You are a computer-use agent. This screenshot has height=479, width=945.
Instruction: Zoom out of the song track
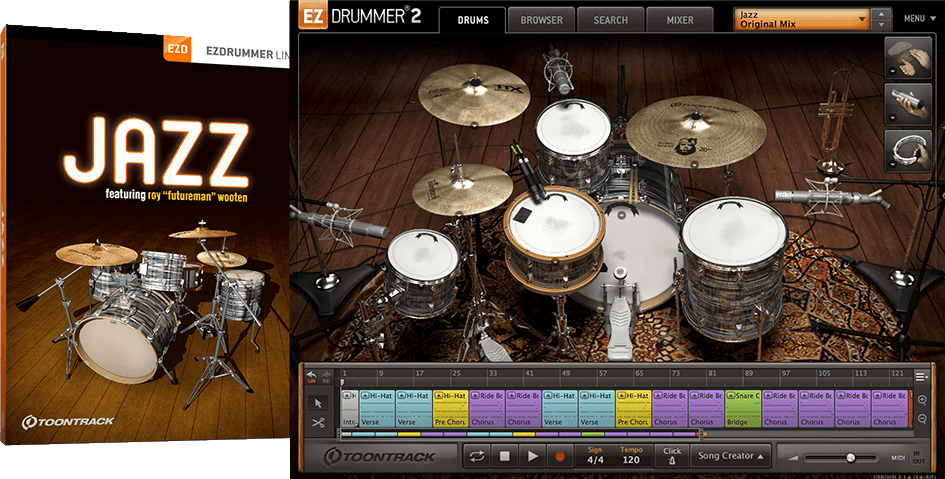[922, 419]
